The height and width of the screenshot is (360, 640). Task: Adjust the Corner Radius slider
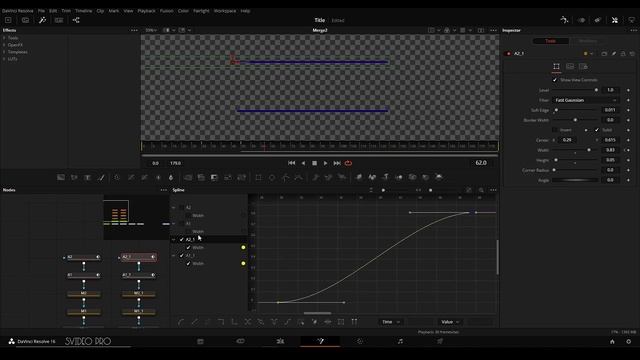[575, 170]
